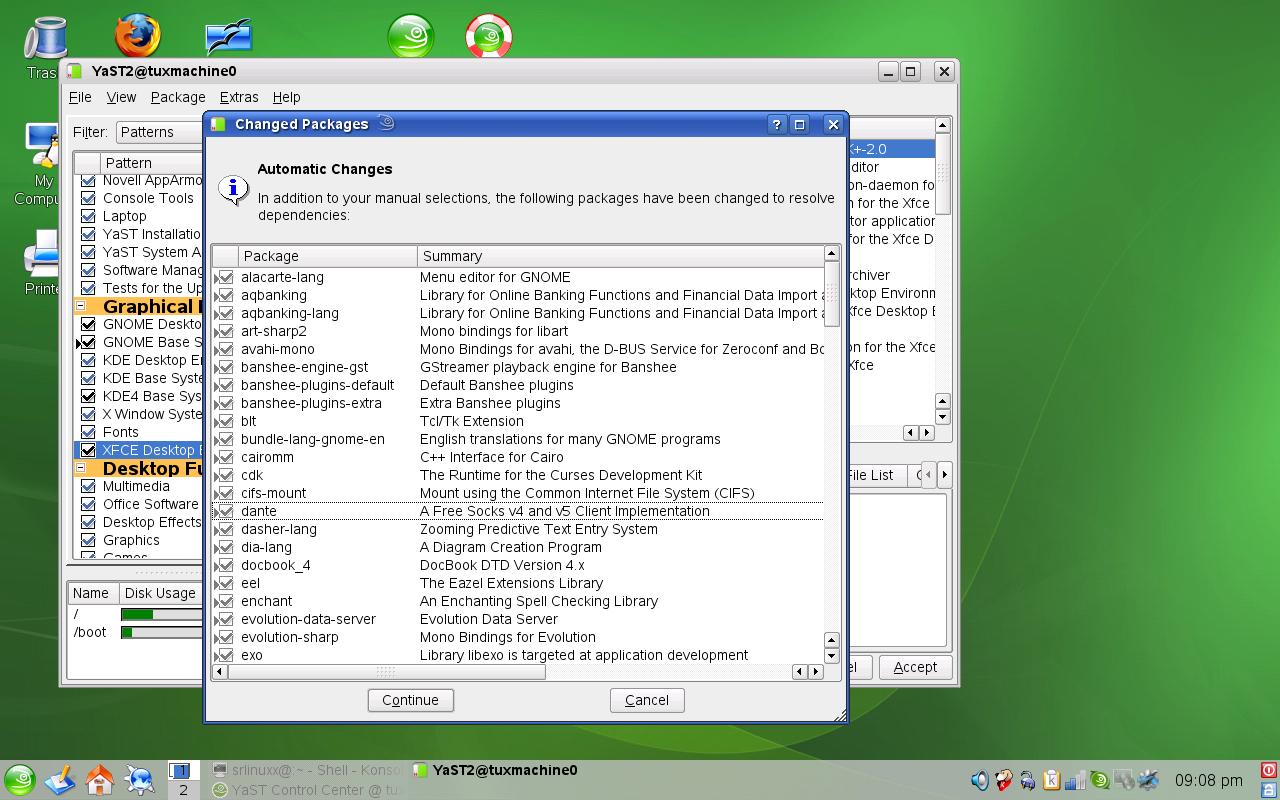Open the View menu
Screen dimensions: 1280x800
[x=121, y=97]
